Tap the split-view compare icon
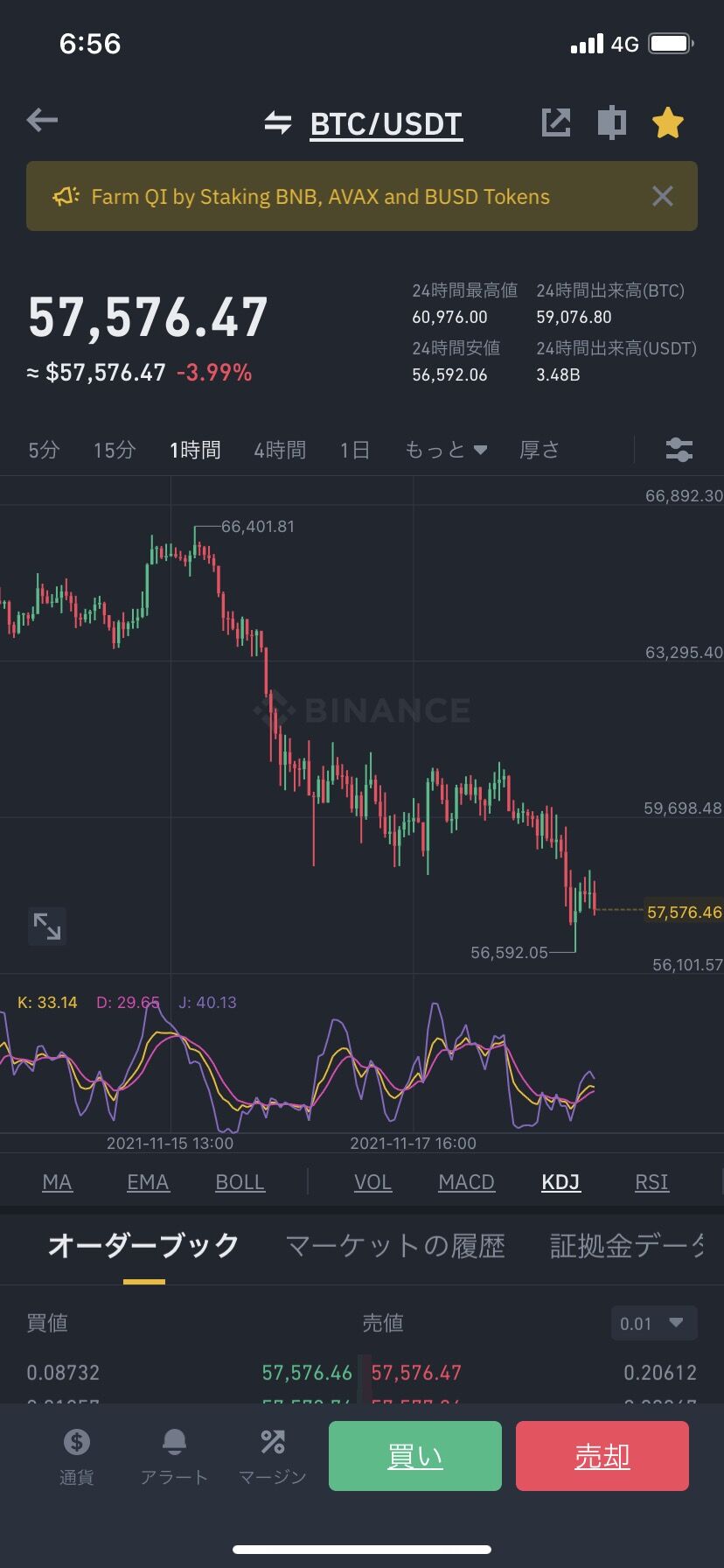This screenshot has width=724, height=1568. click(x=612, y=122)
